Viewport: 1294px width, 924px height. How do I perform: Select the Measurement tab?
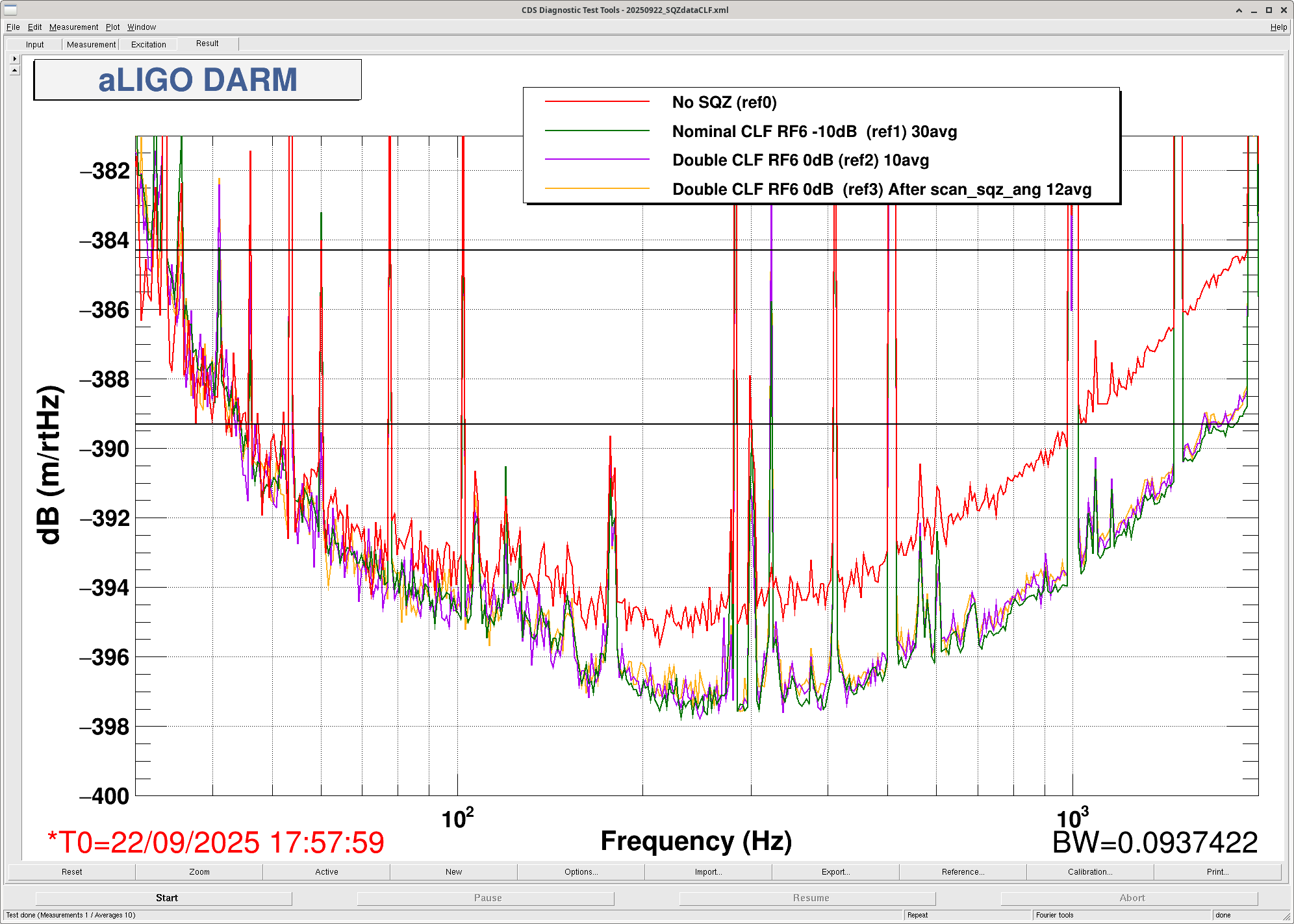91,45
